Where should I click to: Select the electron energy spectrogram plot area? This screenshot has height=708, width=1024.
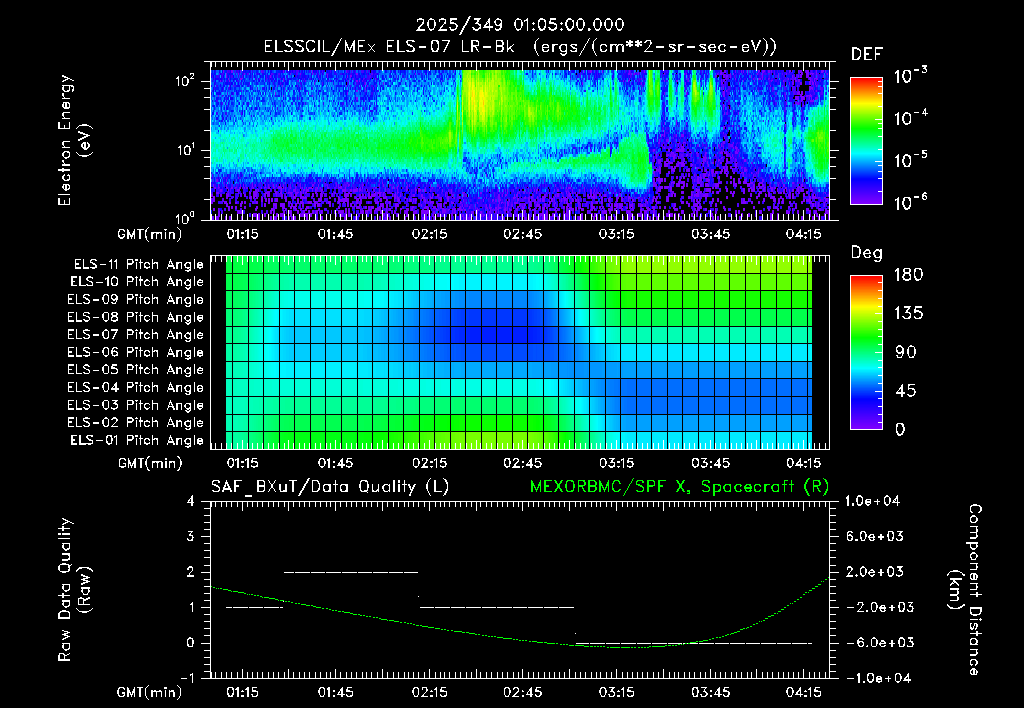point(520,141)
